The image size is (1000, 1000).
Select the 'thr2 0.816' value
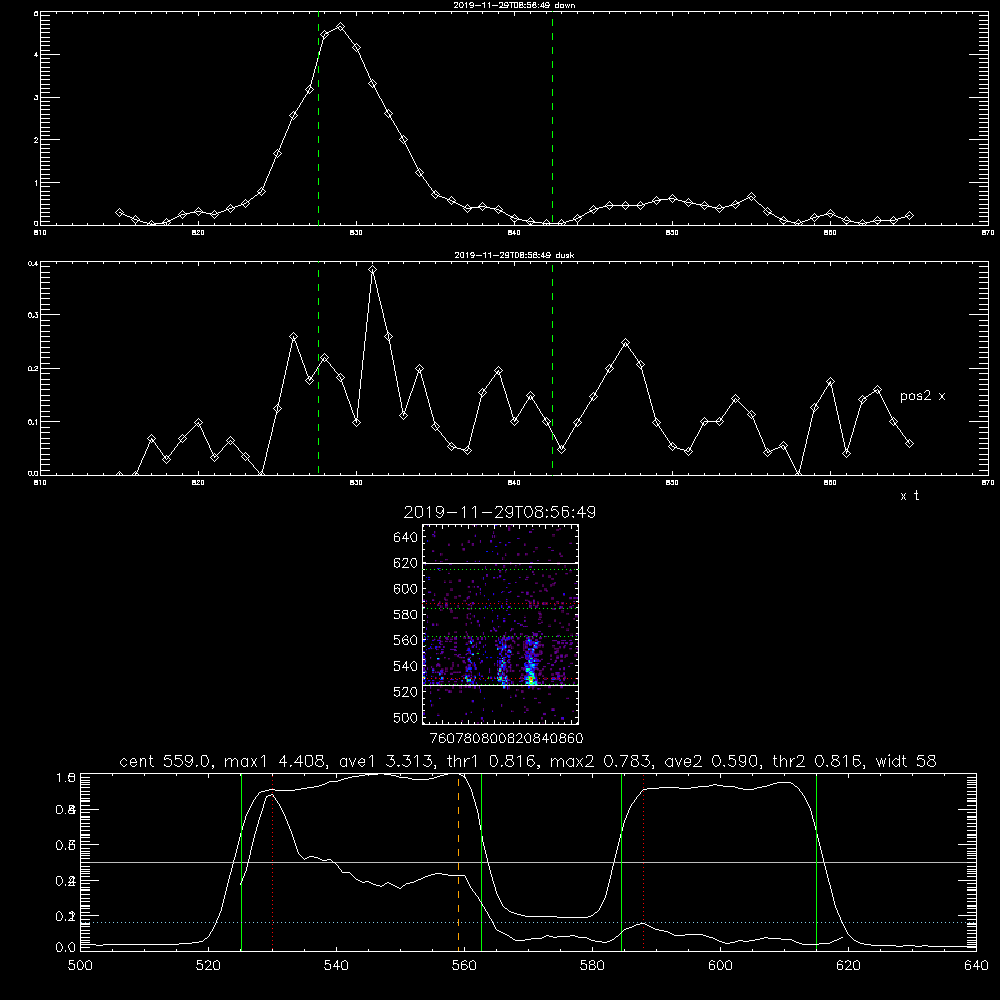[817, 761]
